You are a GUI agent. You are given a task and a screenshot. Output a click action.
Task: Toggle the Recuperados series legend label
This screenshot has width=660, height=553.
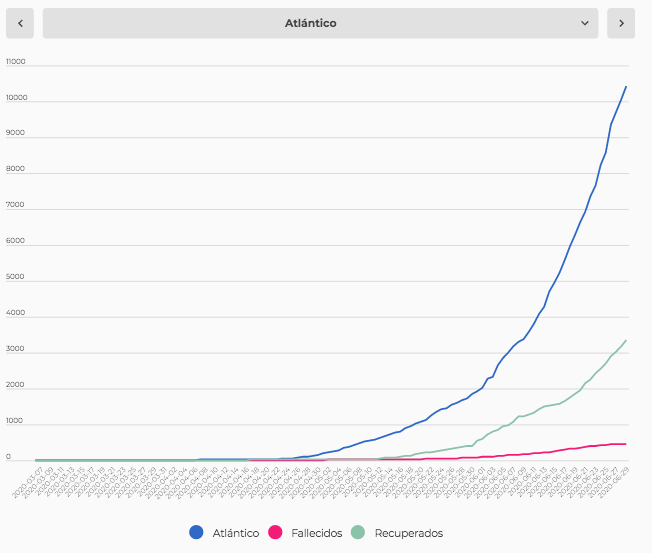[x=408, y=533]
